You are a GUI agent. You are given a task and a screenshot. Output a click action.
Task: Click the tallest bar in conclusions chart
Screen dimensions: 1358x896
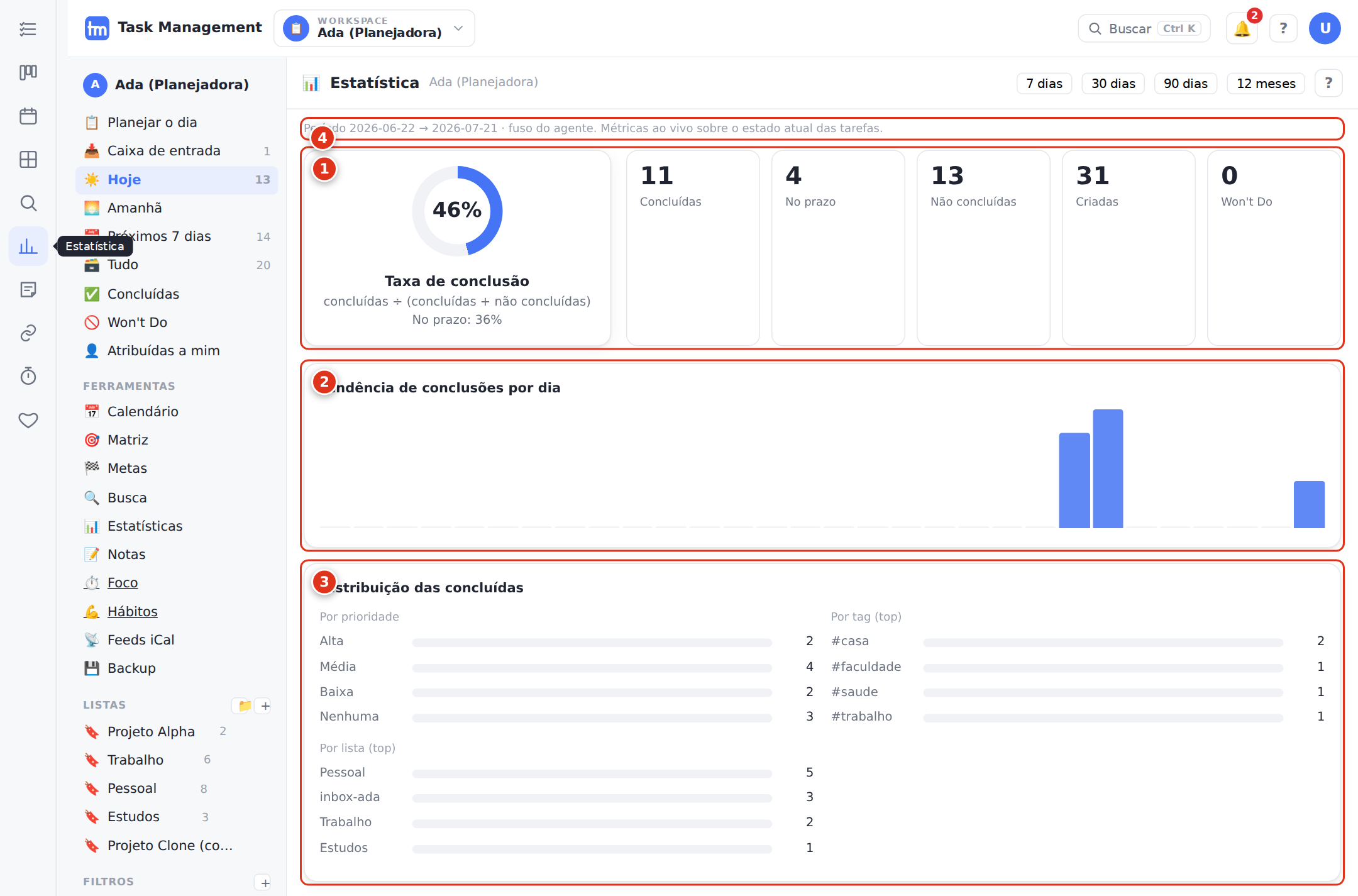tap(1108, 468)
